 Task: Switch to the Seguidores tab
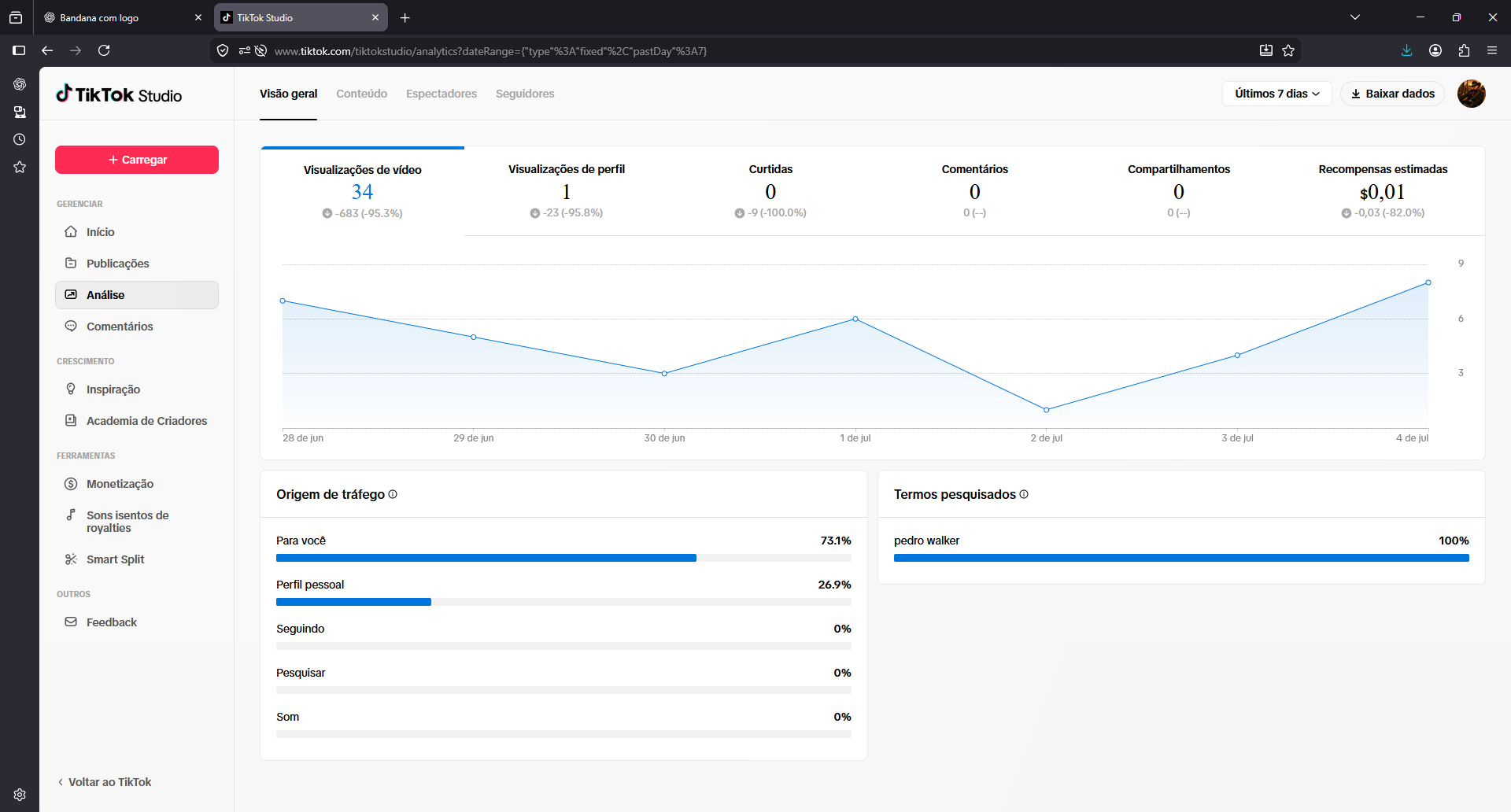(525, 94)
